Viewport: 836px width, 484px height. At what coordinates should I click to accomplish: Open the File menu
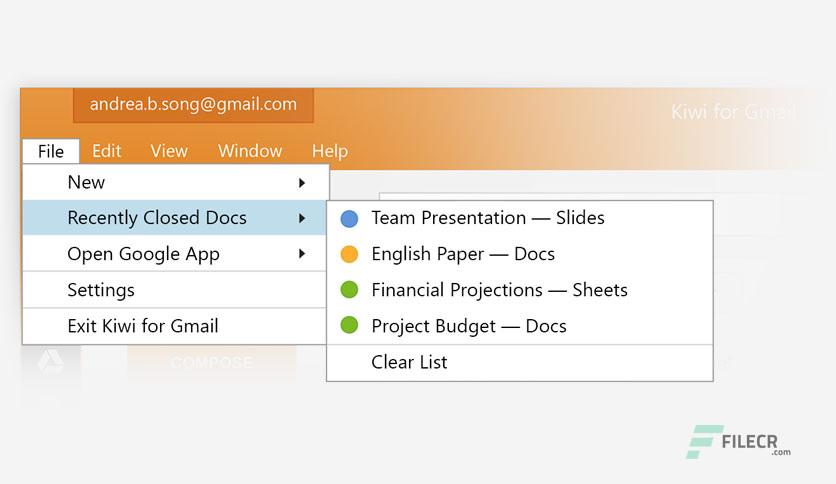(51, 151)
